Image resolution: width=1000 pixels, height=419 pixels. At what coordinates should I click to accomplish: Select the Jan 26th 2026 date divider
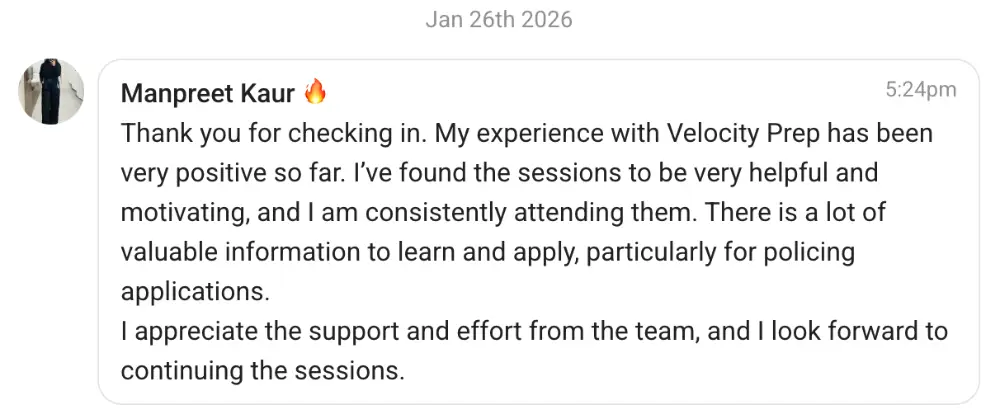tap(499, 20)
